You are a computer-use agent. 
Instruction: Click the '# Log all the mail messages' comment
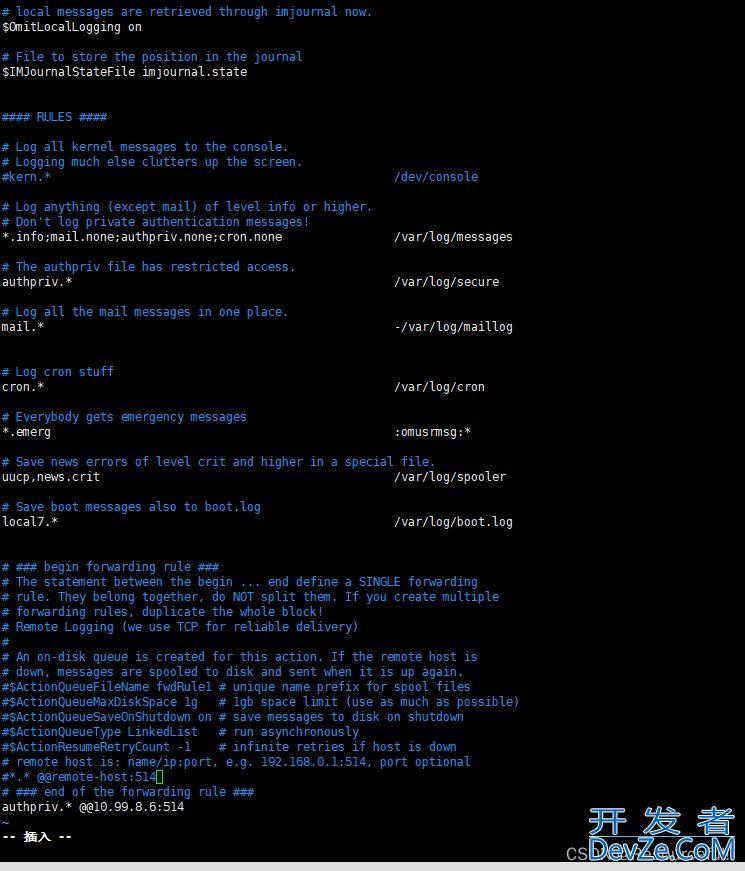click(x=145, y=312)
